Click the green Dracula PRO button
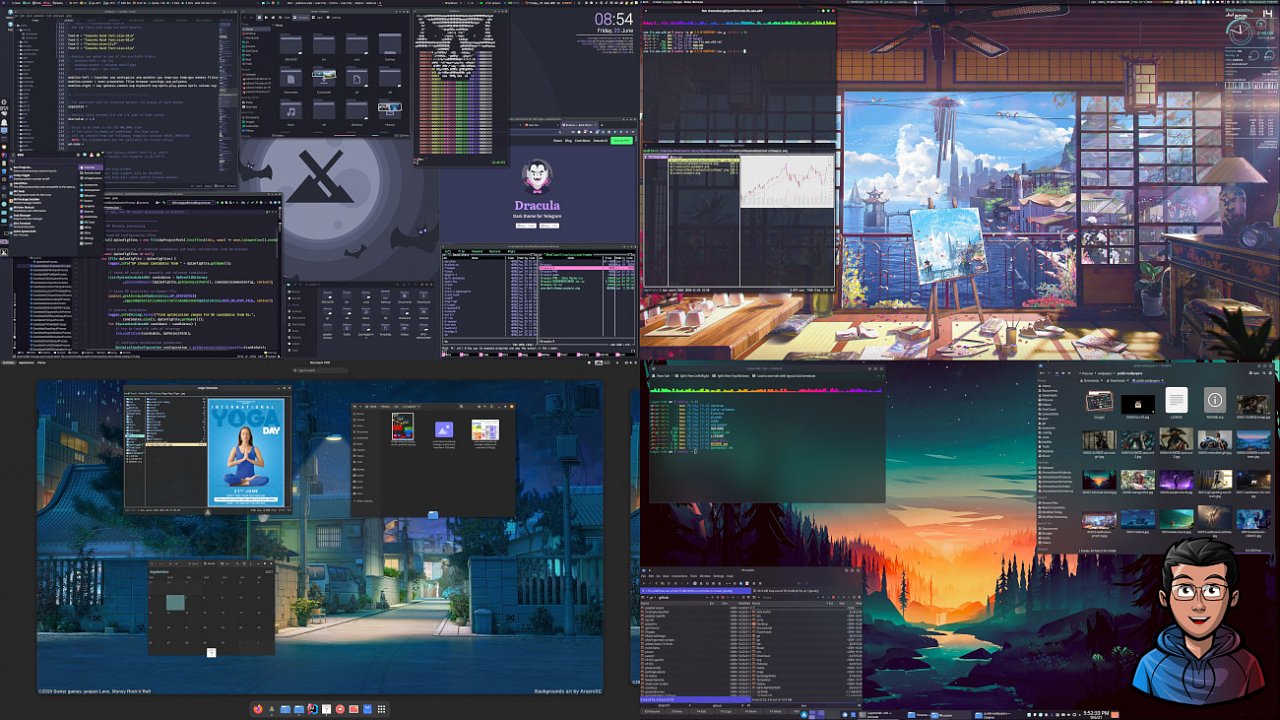This screenshot has width=1280, height=720. coord(622,140)
